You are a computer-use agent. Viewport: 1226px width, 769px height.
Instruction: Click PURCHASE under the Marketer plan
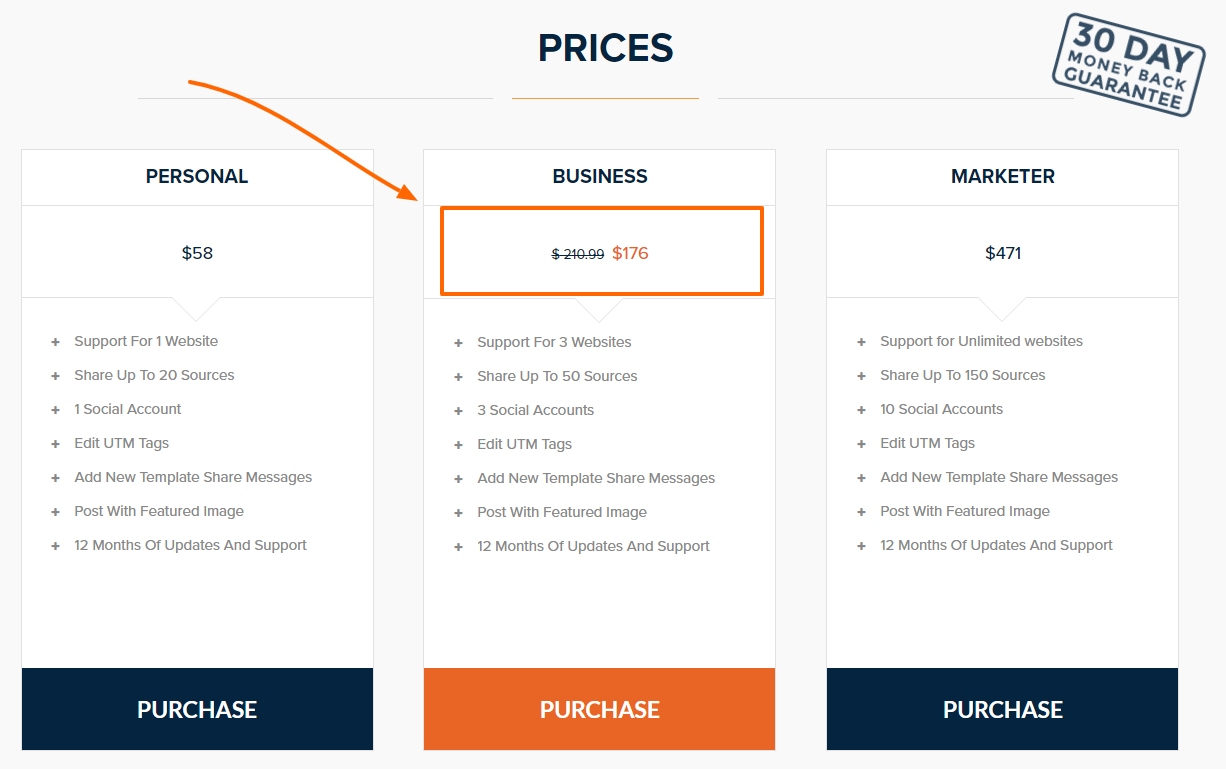tap(1002, 709)
